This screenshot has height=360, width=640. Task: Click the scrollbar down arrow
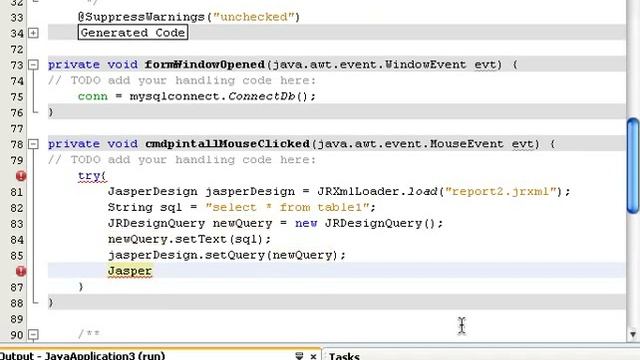click(633, 335)
